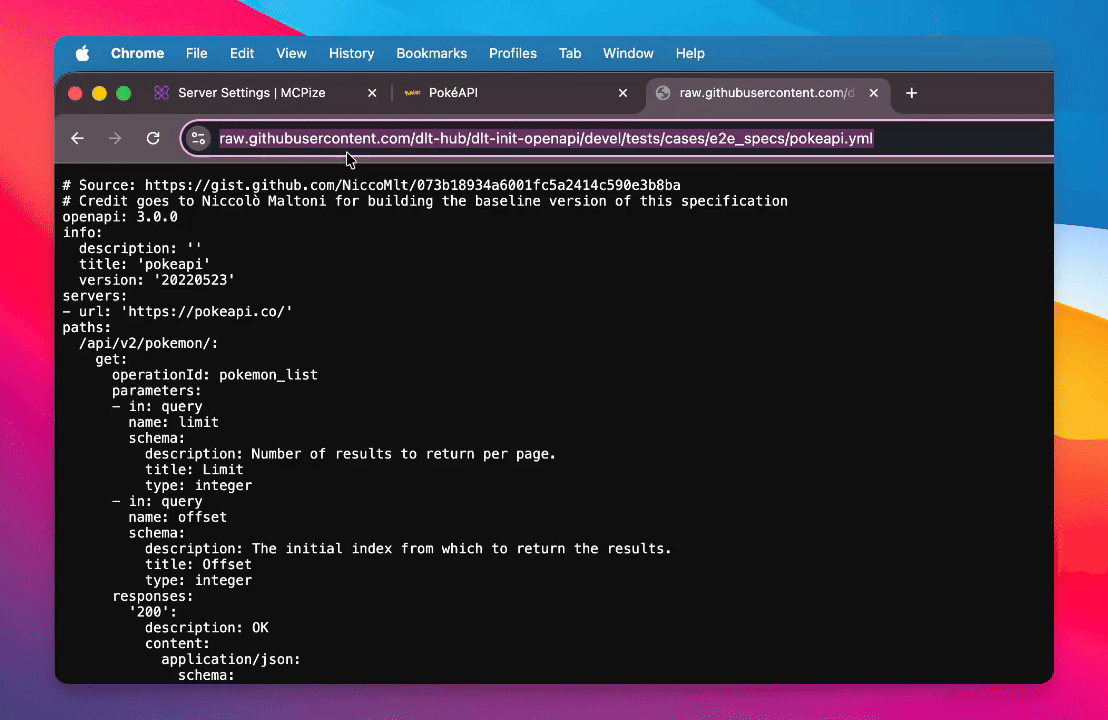Click the PokéAPI tab favicon
The image size is (1108, 720).
(x=411, y=93)
